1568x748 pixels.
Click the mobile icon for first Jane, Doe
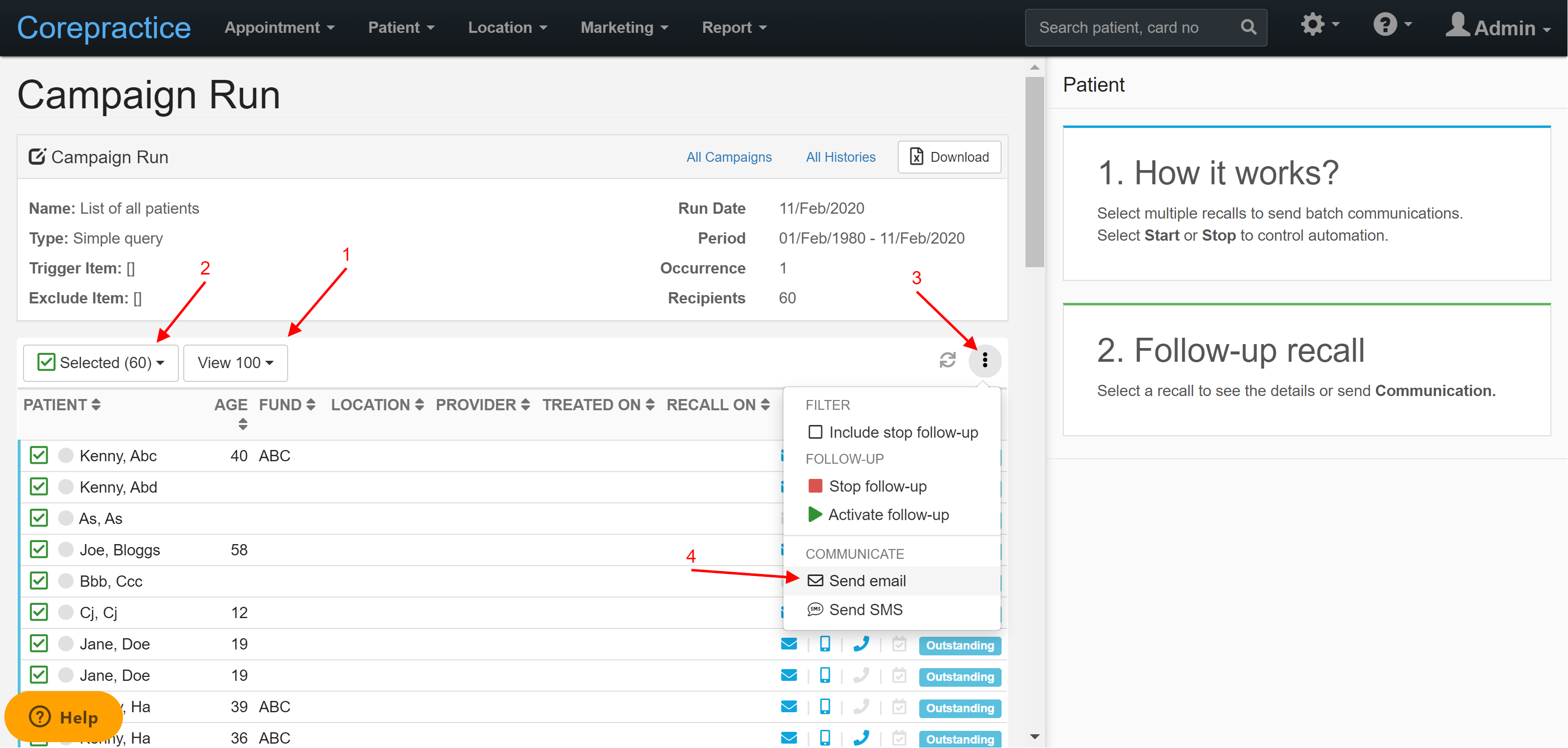825,644
